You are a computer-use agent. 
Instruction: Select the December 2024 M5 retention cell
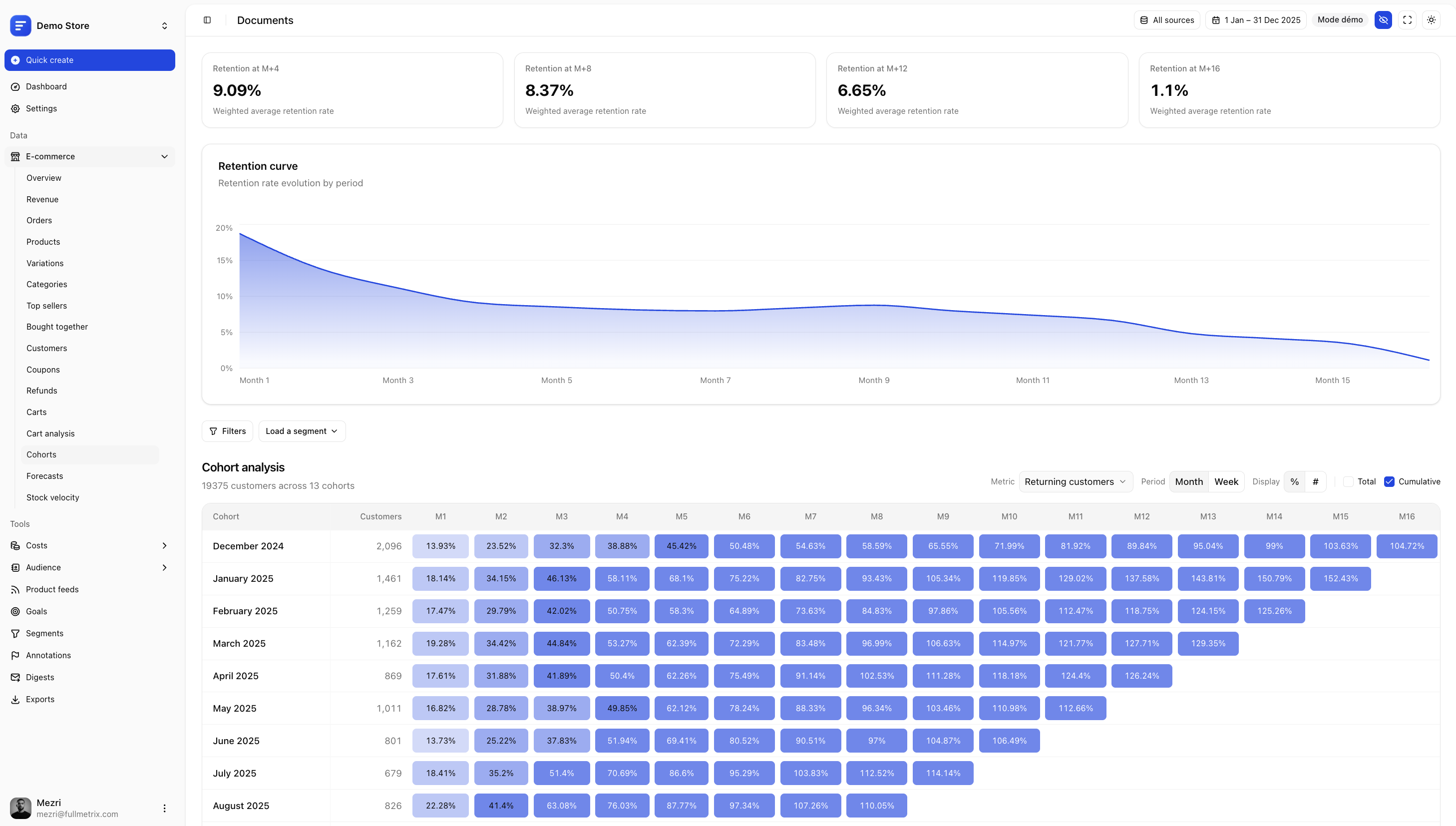pos(681,546)
